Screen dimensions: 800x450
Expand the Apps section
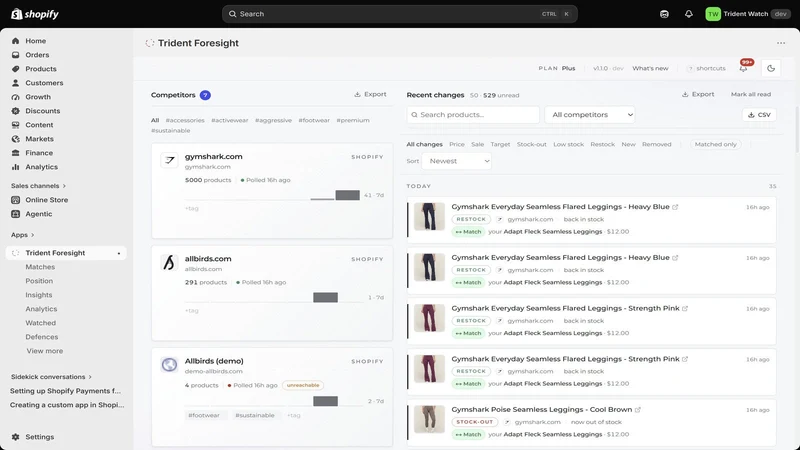[22, 235]
